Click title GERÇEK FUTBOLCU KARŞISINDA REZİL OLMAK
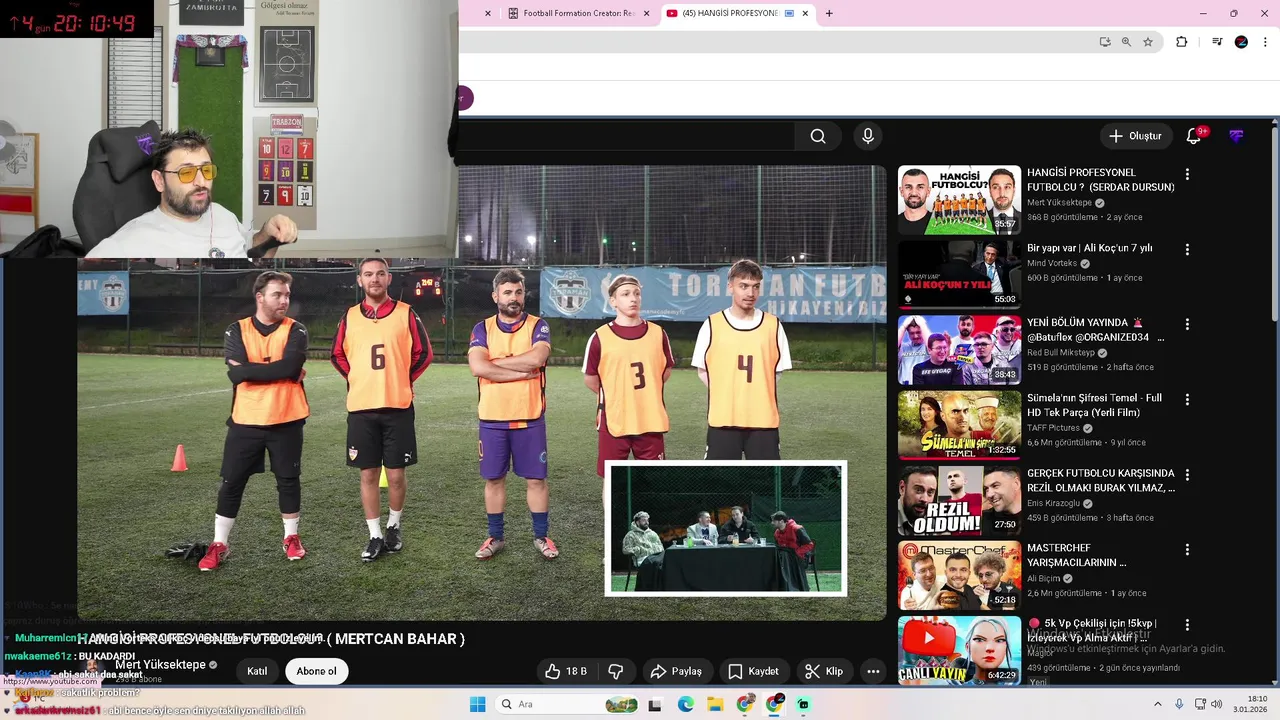This screenshot has width=1280, height=720. [x=1101, y=480]
